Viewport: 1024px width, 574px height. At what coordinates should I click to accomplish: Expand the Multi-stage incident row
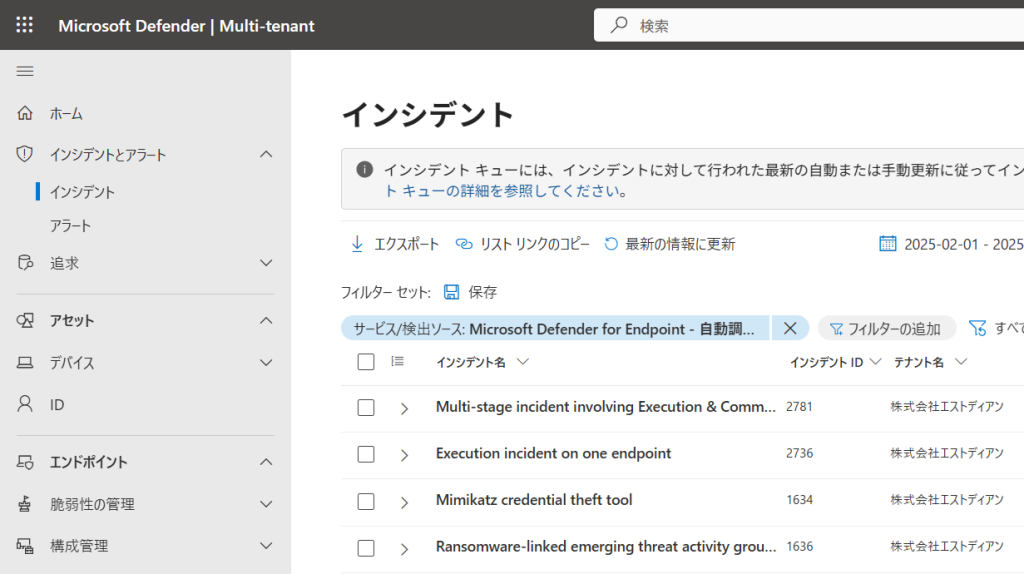404,409
